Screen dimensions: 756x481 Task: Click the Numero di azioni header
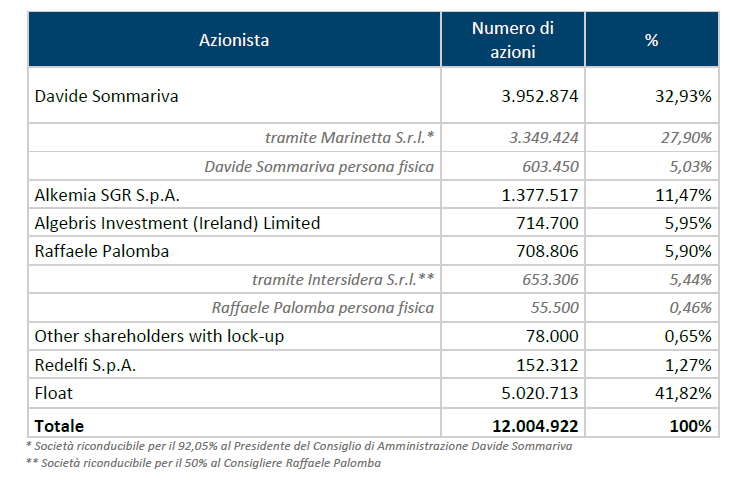(513, 40)
